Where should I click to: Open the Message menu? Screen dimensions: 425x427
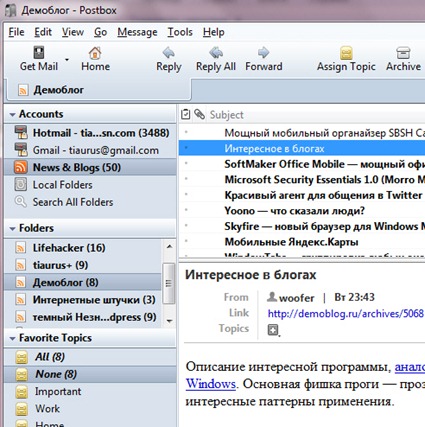click(137, 32)
